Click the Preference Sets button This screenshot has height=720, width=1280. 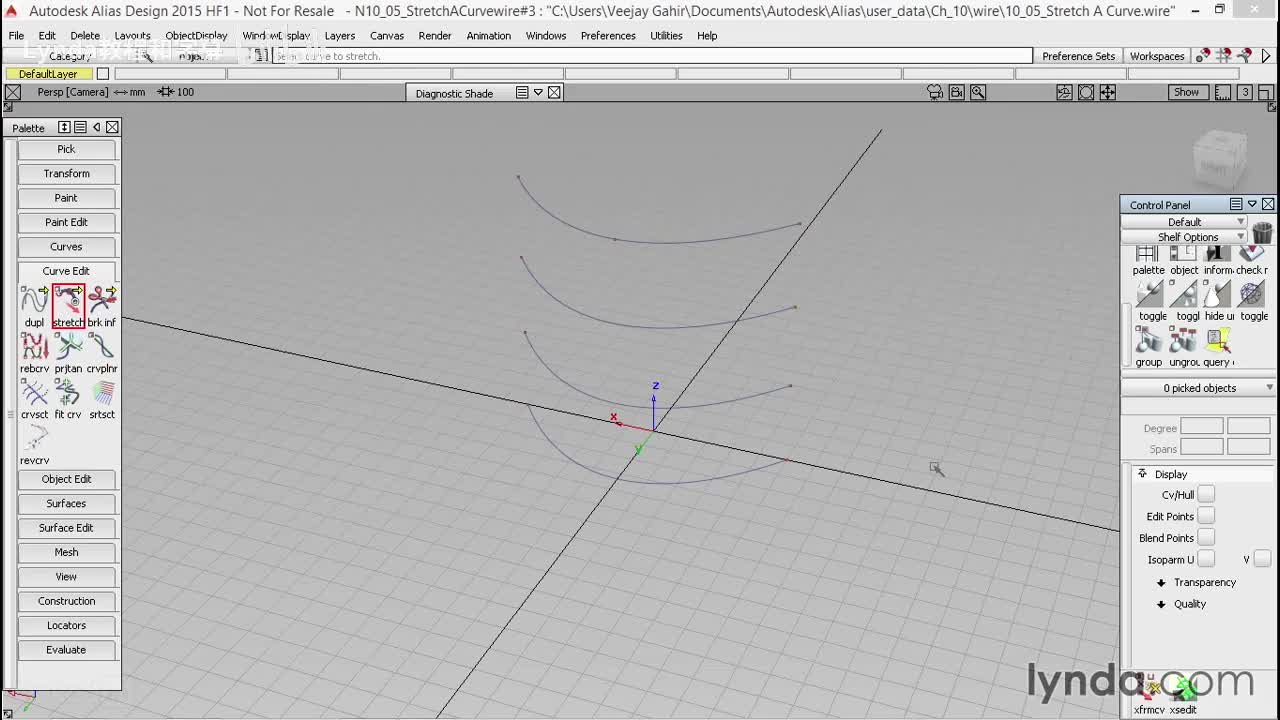click(1078, 56)
